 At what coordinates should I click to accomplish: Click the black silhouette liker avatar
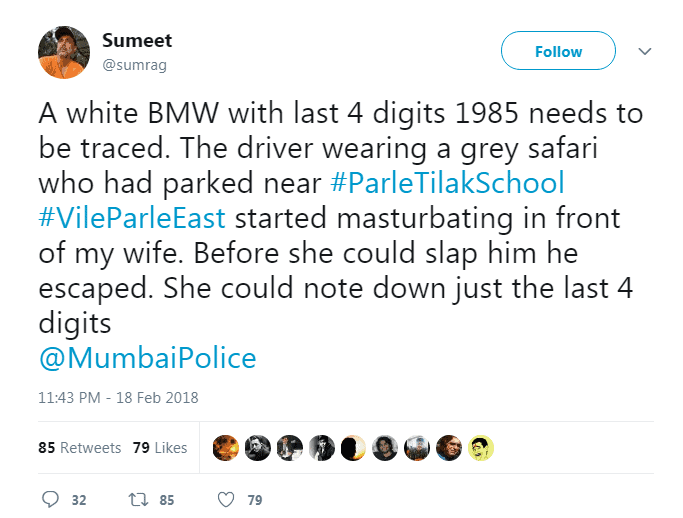353,448
